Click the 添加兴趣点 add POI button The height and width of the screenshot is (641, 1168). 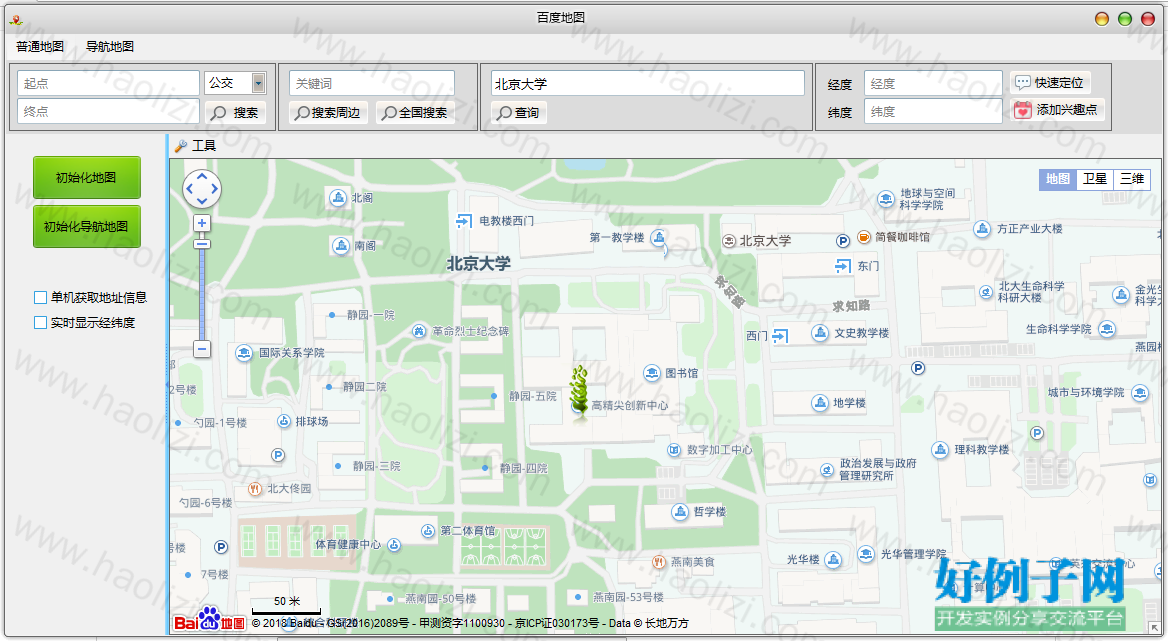click(1057, 109)
